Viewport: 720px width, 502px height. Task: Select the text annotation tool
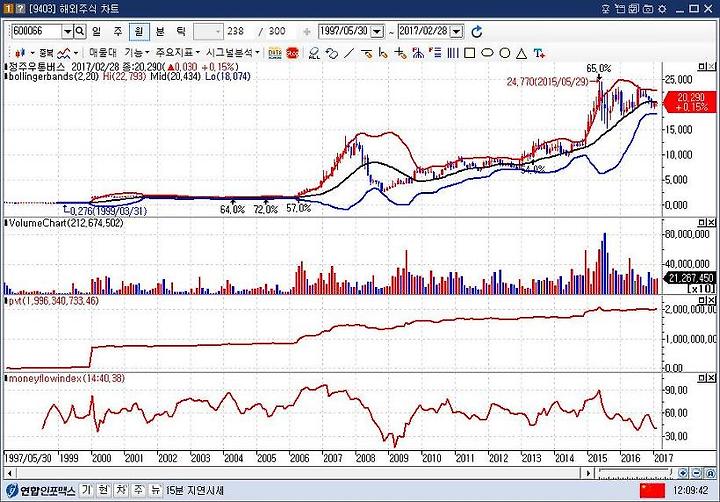click(540, 53)
